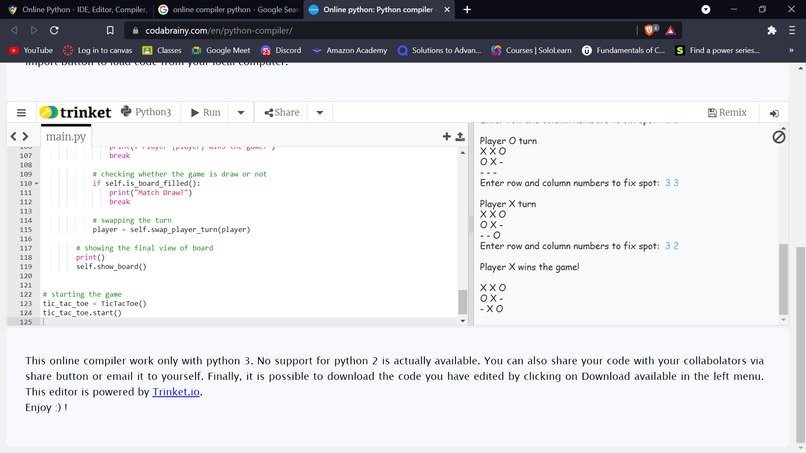This screenshot has height=453, width=806.
Task: Click the editor scrollbar down arrow
Action: (x=463, y=321)
